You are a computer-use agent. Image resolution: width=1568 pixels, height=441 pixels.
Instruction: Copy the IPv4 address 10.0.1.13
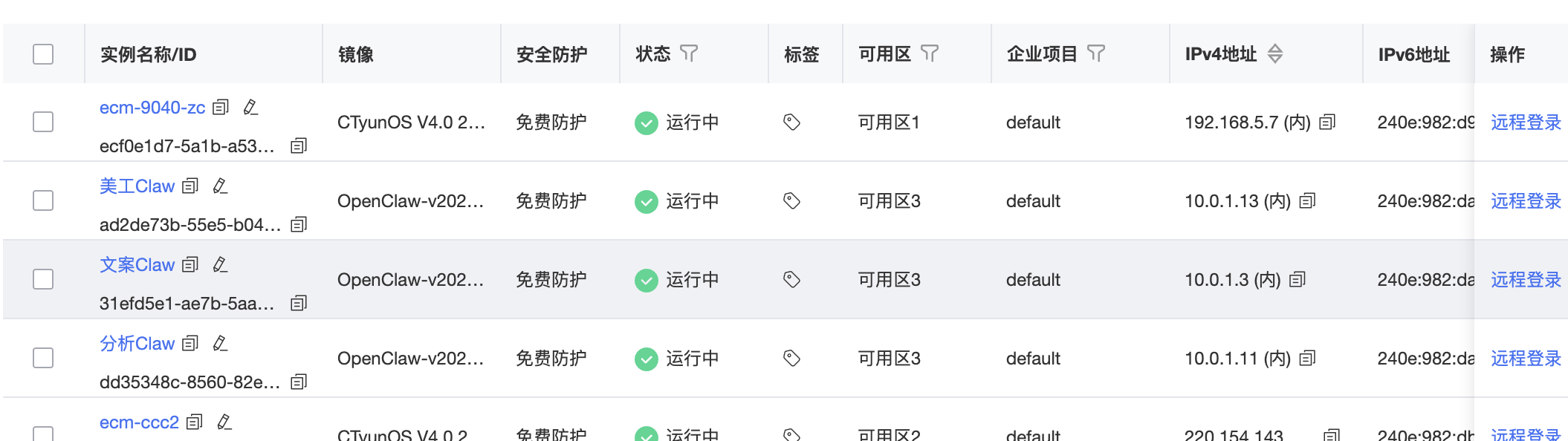[x=1307, y=201]
